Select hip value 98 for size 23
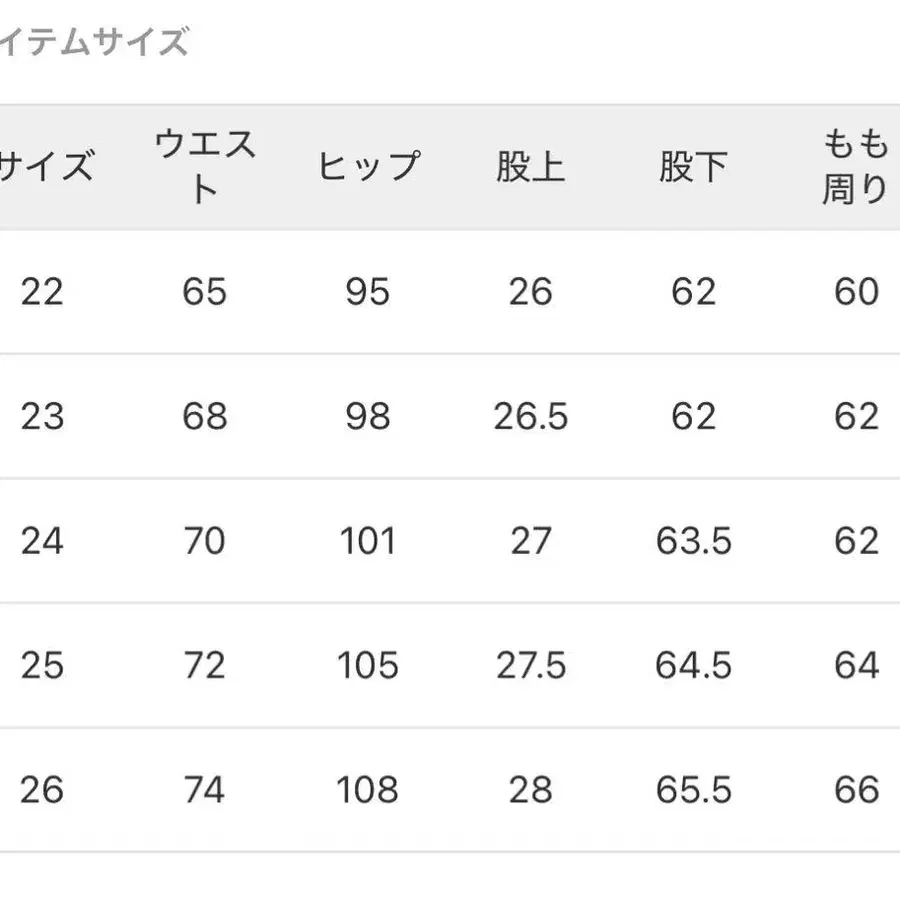Screen dimensions: 900x900 [x=368, y=416]
